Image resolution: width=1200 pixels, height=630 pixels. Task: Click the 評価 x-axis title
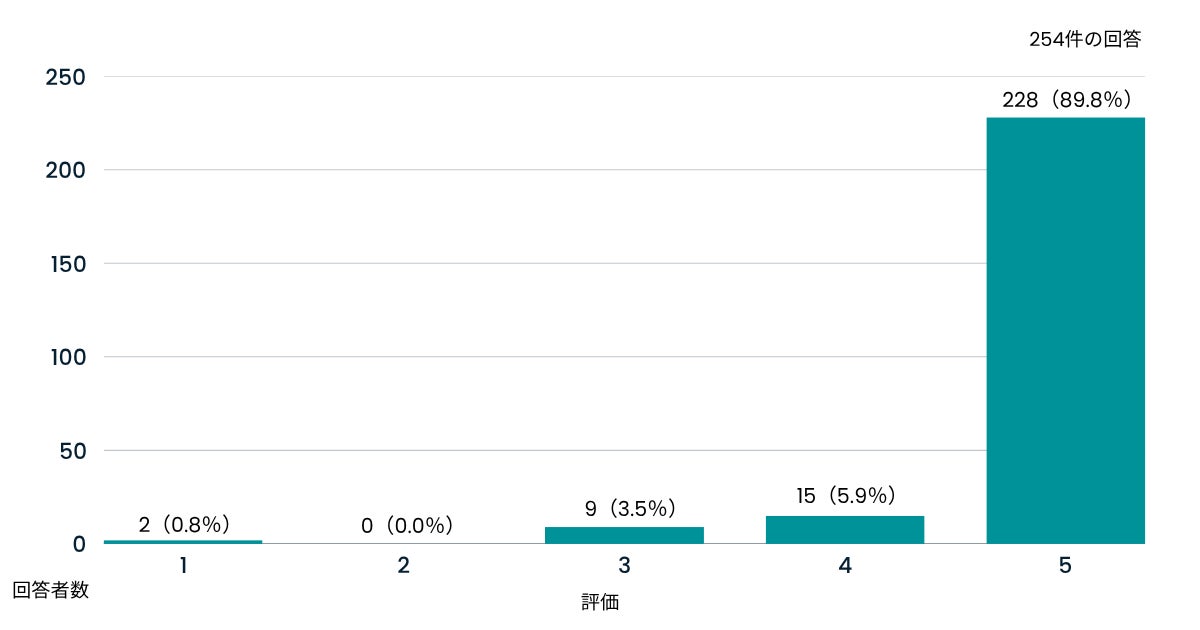[600, 602]
